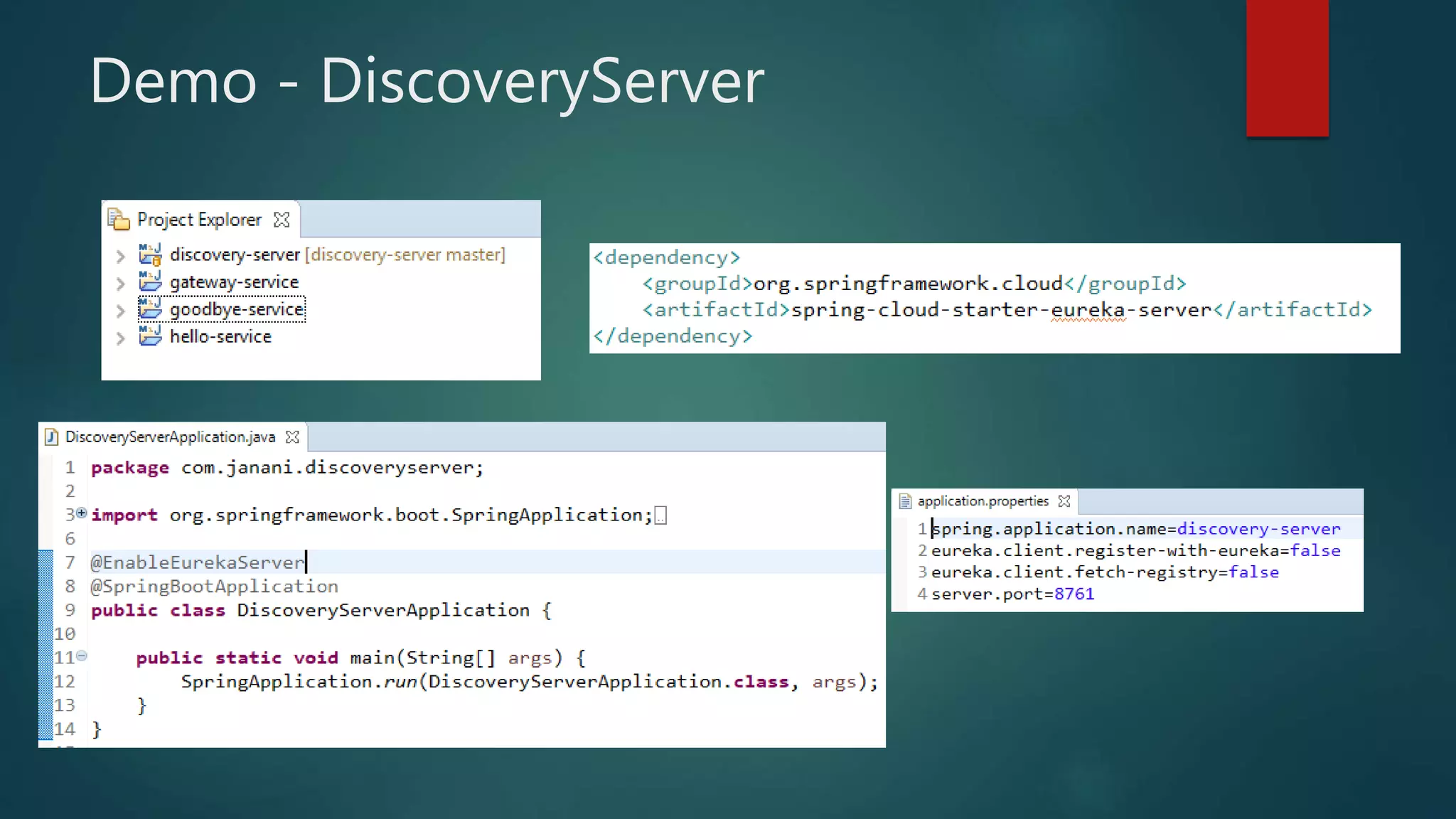
Task: Close the DiscoveryServerApplication.java tab
Action: [x=292, y=437]
